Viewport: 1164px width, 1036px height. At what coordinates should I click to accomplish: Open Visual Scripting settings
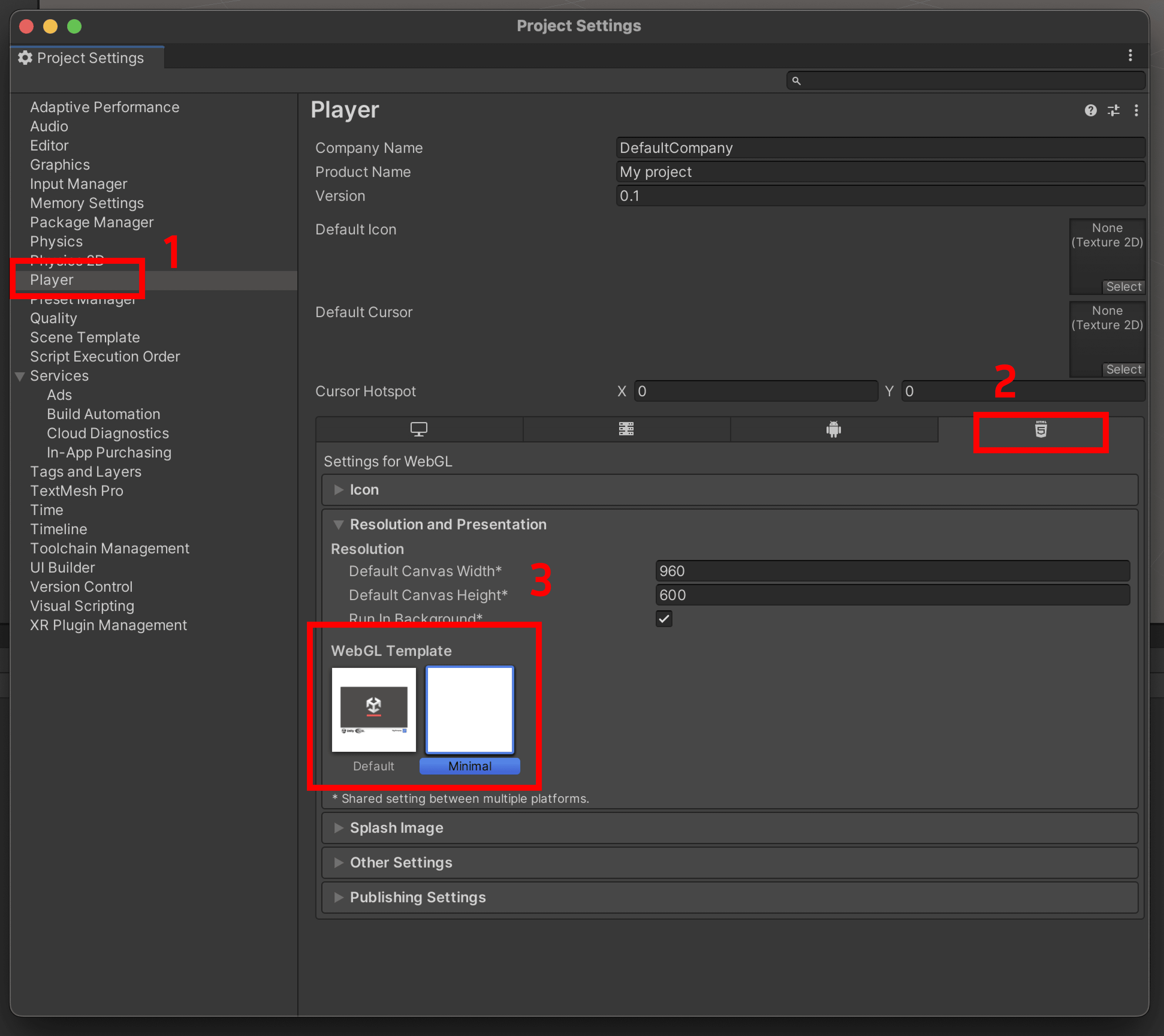82,606
